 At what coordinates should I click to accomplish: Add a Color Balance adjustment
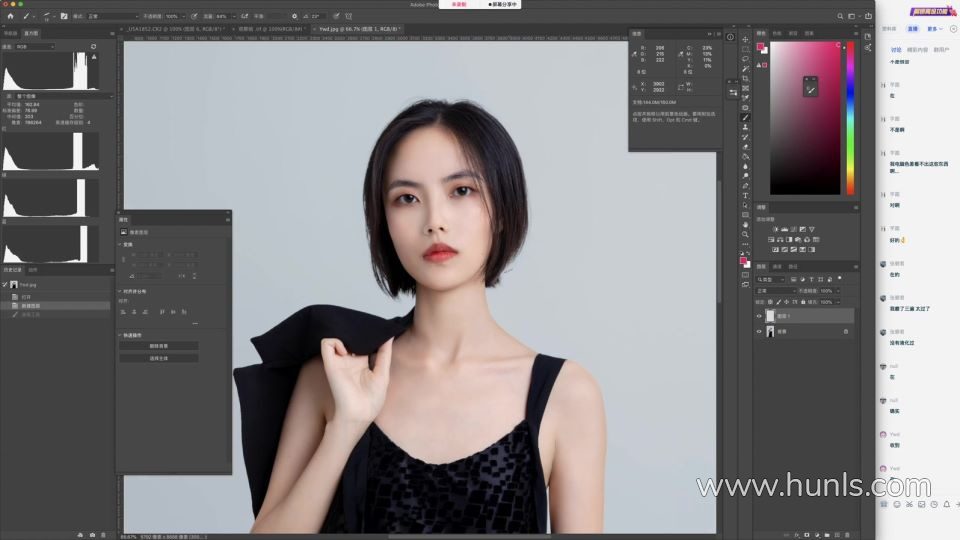tap(781, 240)
